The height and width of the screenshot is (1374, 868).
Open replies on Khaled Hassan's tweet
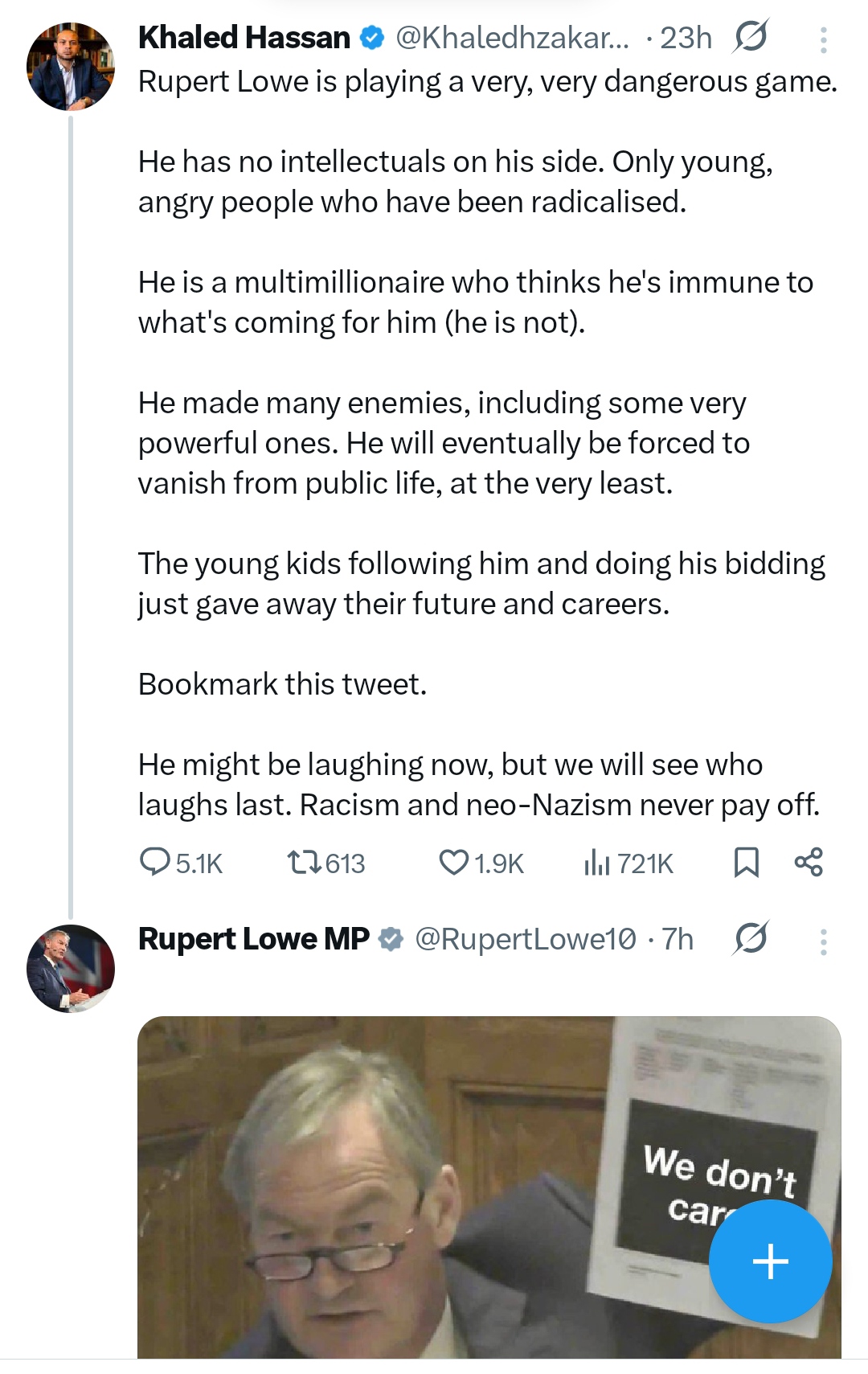pyautogui.click(x=181, y=863)
